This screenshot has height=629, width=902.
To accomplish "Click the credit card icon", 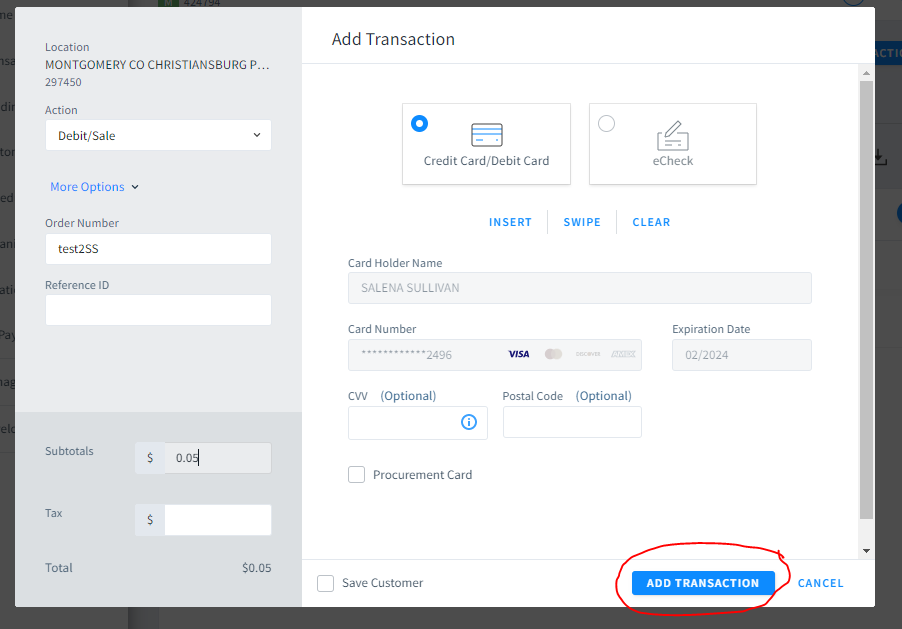I will pos(487,135).
